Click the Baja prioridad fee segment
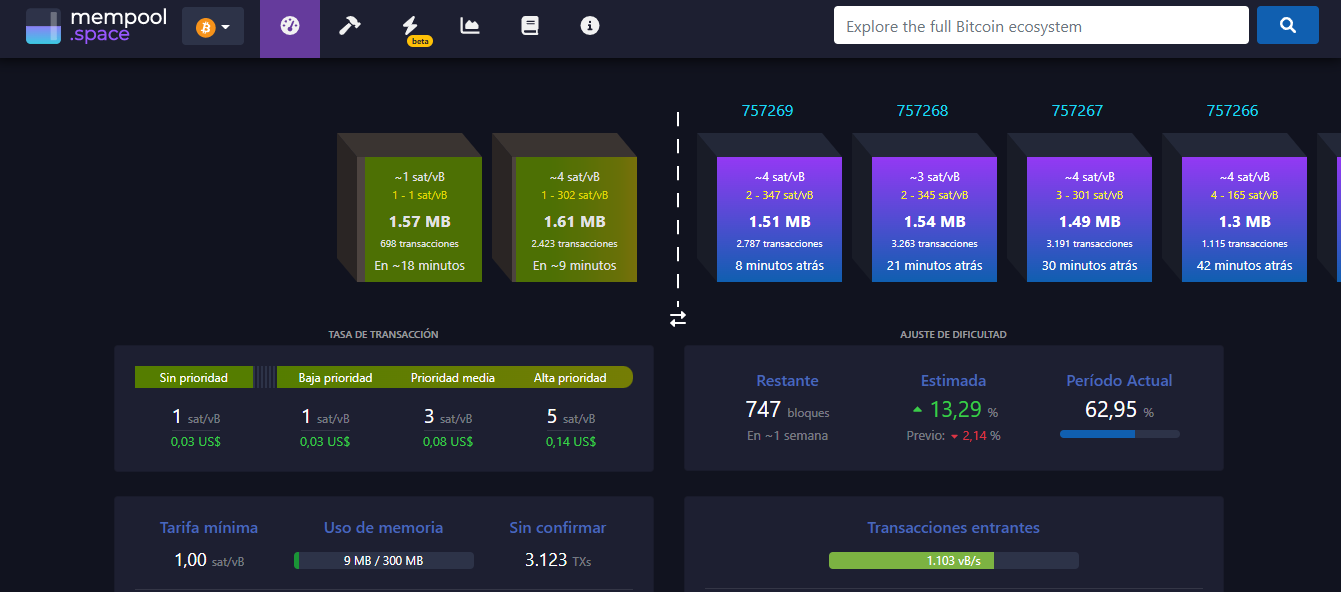Image resolution: width=1341 pixels, height=592 pixels. [335, 378]
